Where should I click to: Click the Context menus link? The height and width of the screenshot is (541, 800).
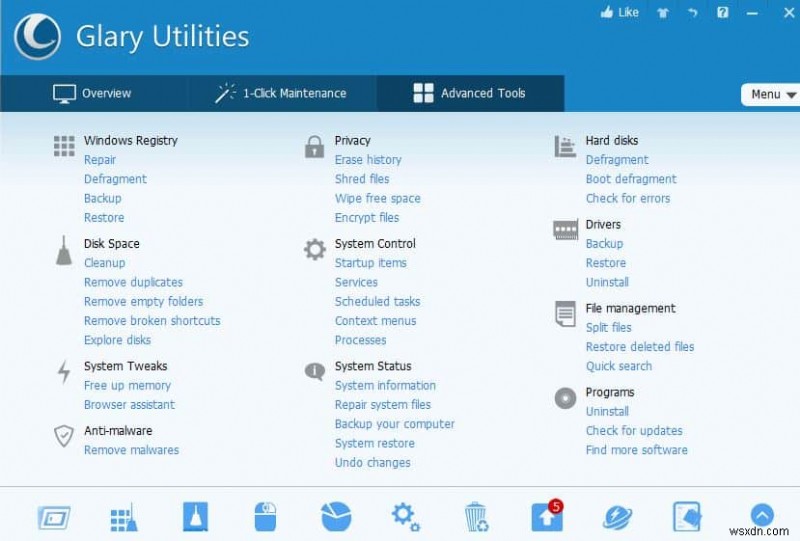[x=376, y=321]
